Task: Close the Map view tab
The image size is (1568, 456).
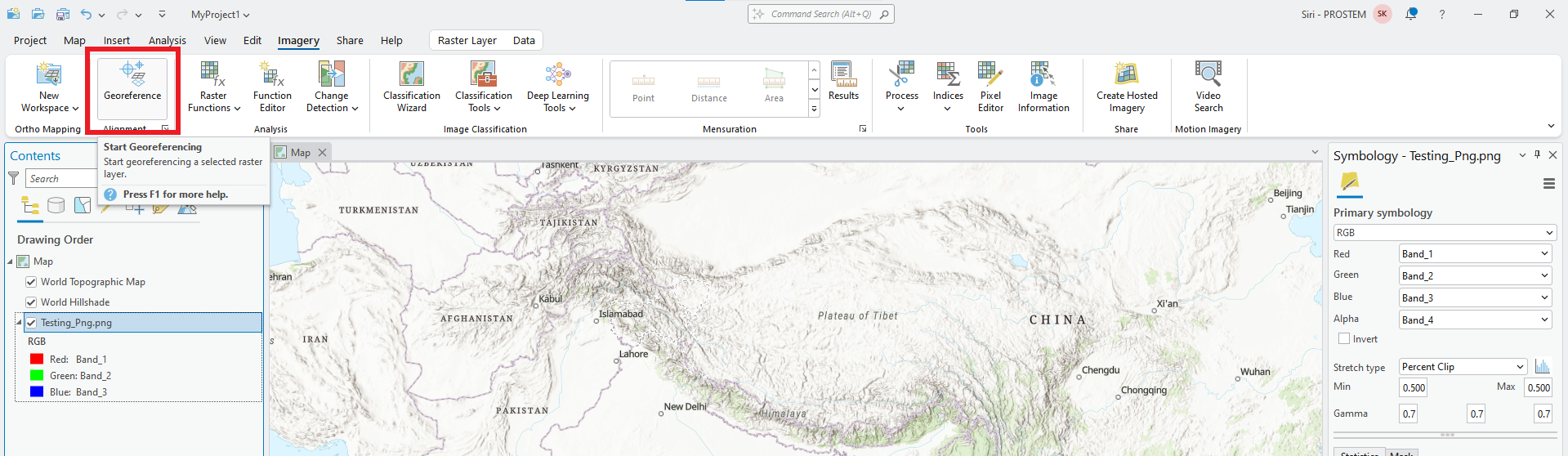Action: coord(322,152)
